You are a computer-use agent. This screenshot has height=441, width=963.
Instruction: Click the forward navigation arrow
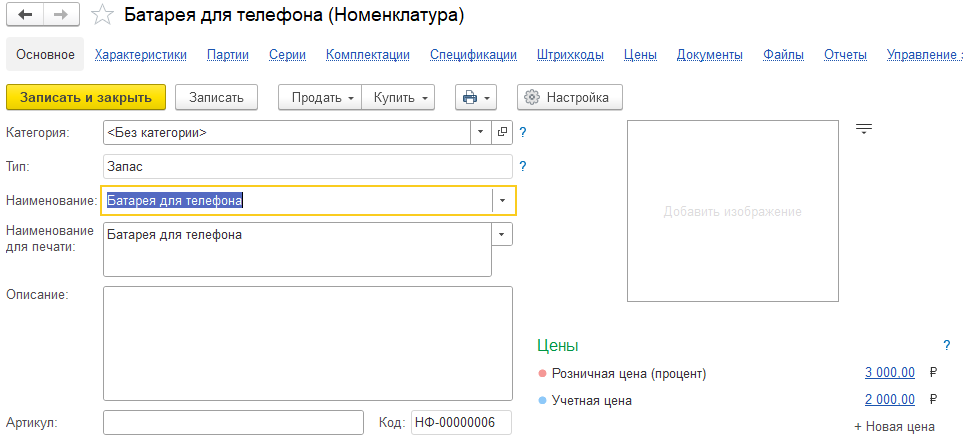point(60,15)
